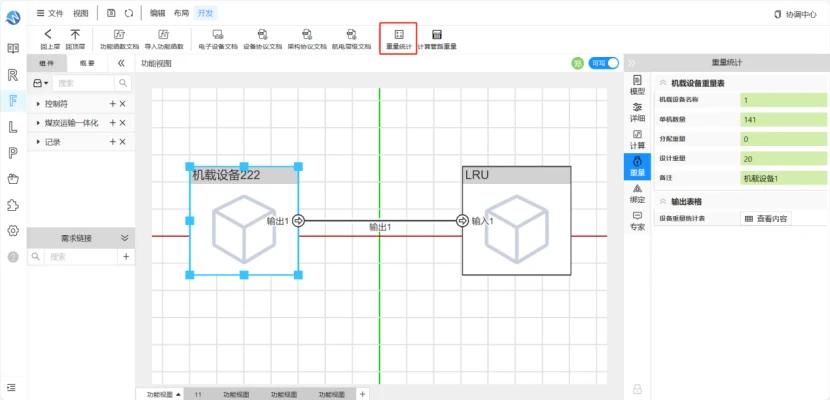Screen dimensions: 830x400
Task: Add a requirement link with plus
Action: click(x=126, y=257)
